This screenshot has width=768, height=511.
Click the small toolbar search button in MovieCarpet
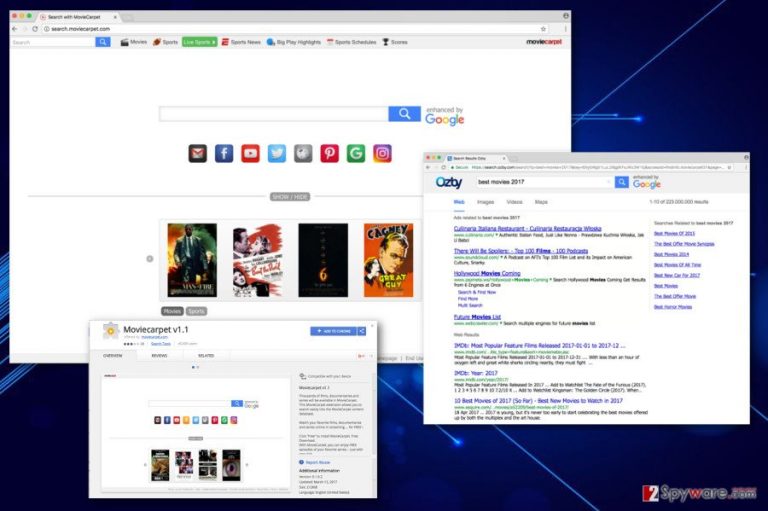coord(103,42)
